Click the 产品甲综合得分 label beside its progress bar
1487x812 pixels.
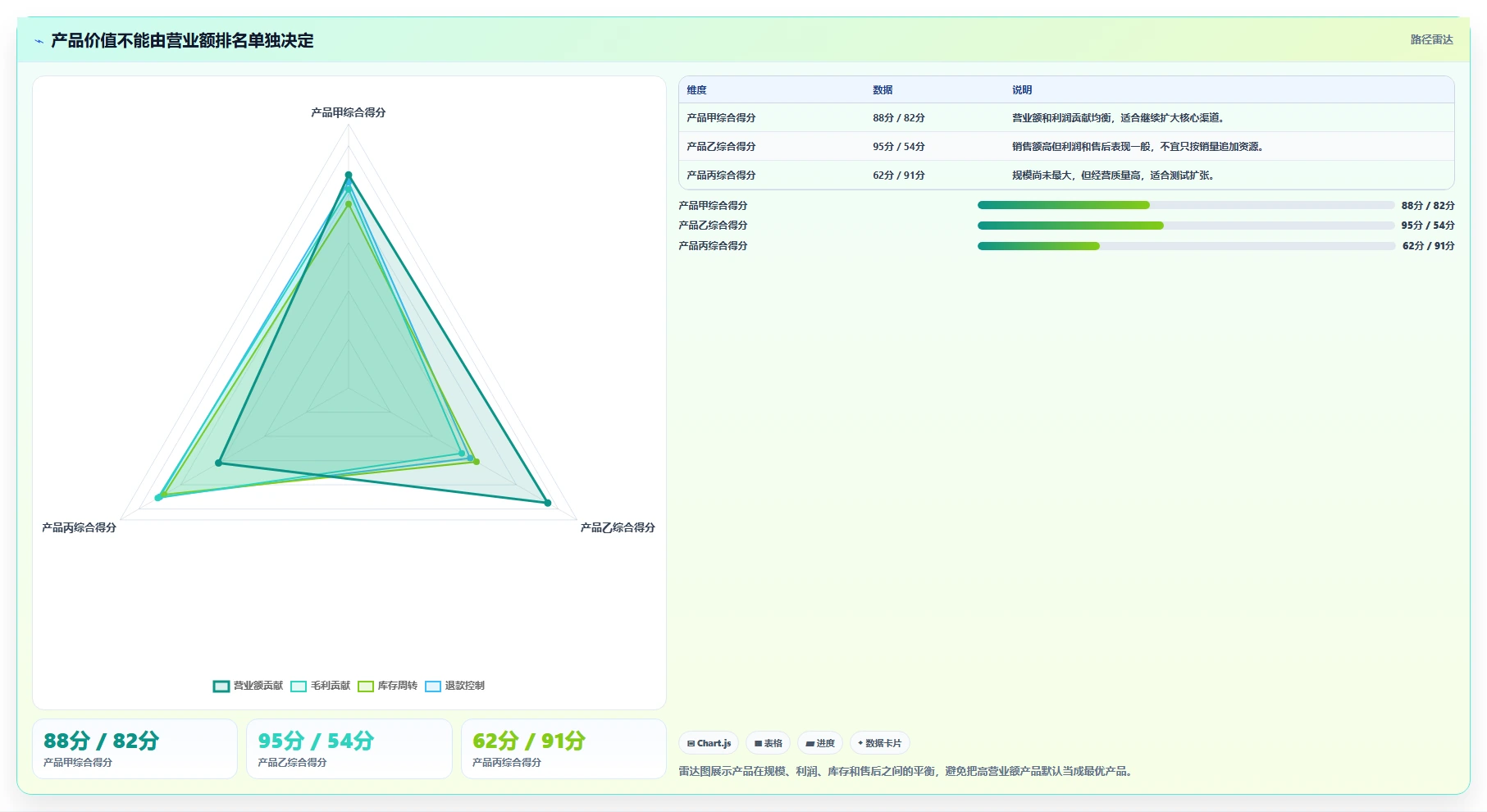click(x=713, y=205)
